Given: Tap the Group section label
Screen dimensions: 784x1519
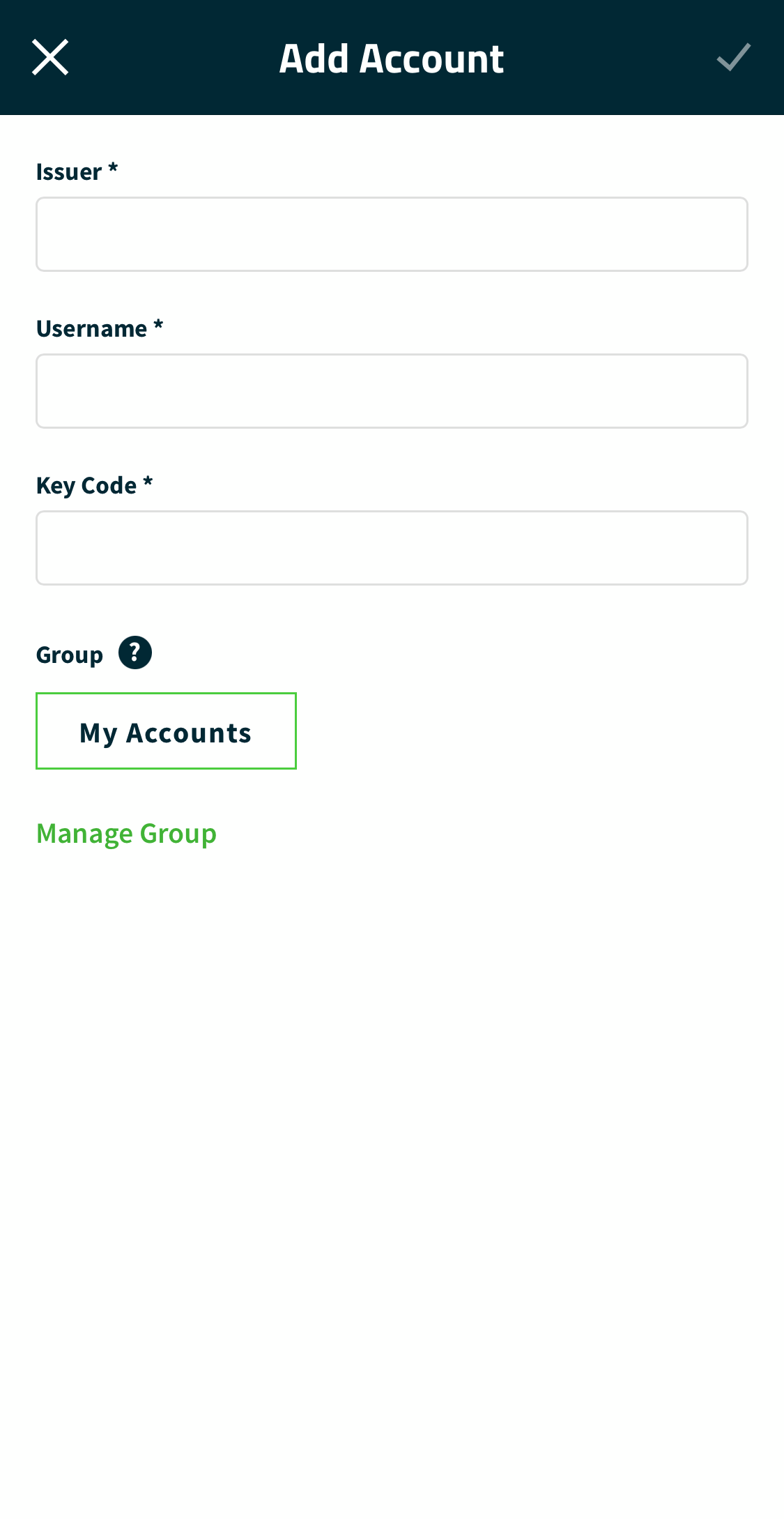Looking at the screenshot, I should pos(70,655).
